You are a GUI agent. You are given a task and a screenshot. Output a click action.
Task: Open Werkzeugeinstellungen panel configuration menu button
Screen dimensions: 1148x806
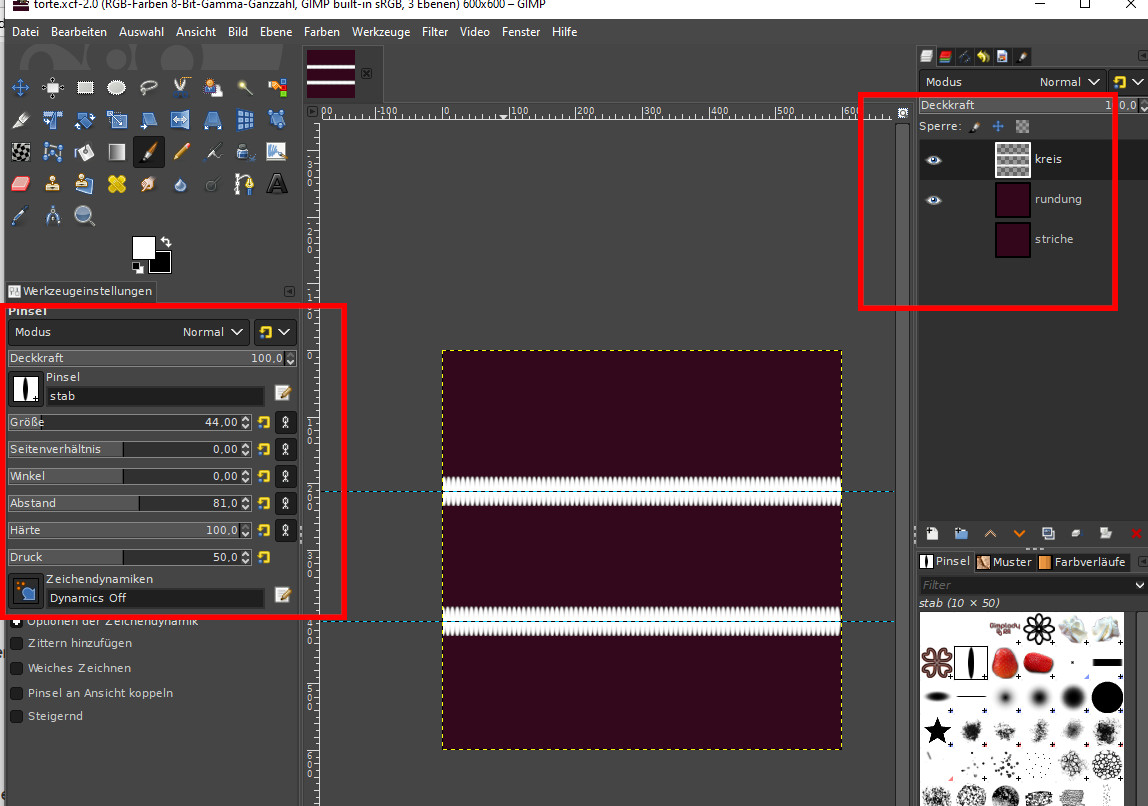(x=289, y=291)
